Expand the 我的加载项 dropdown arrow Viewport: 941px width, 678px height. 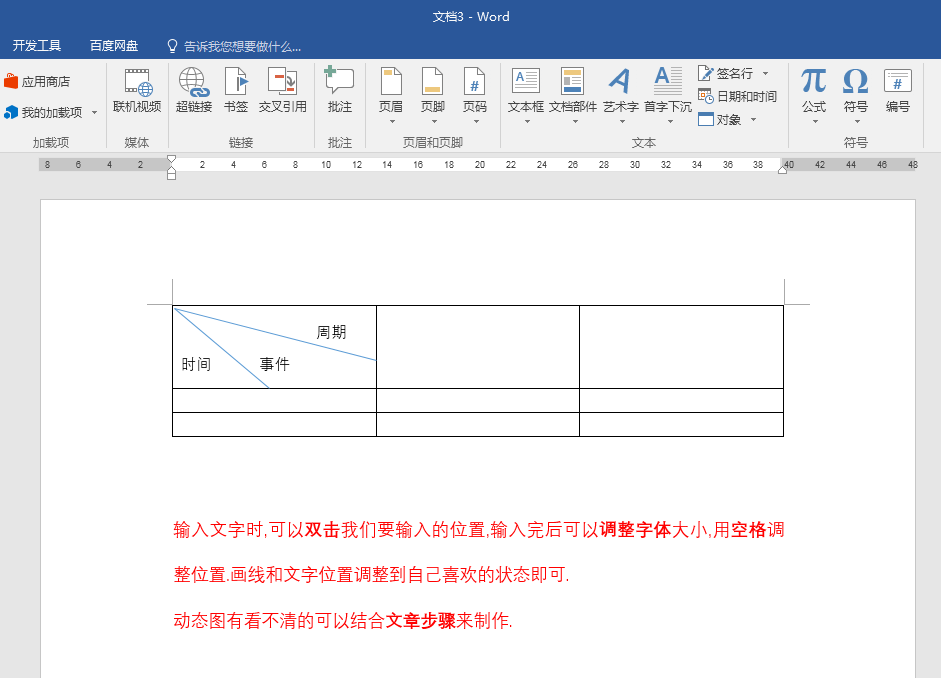coord(94,112)
